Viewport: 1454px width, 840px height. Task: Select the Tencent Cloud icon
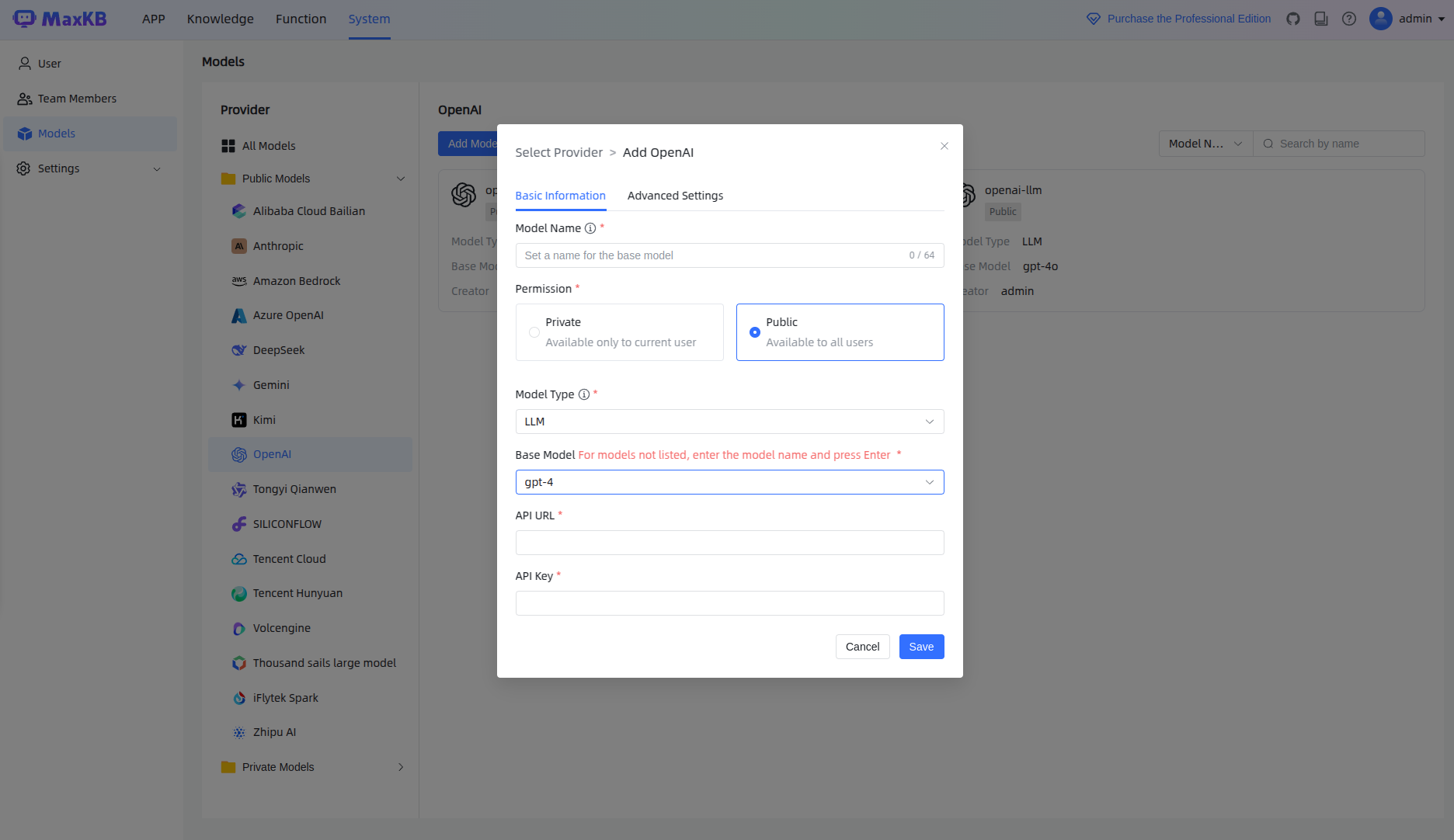click(239, 559)
